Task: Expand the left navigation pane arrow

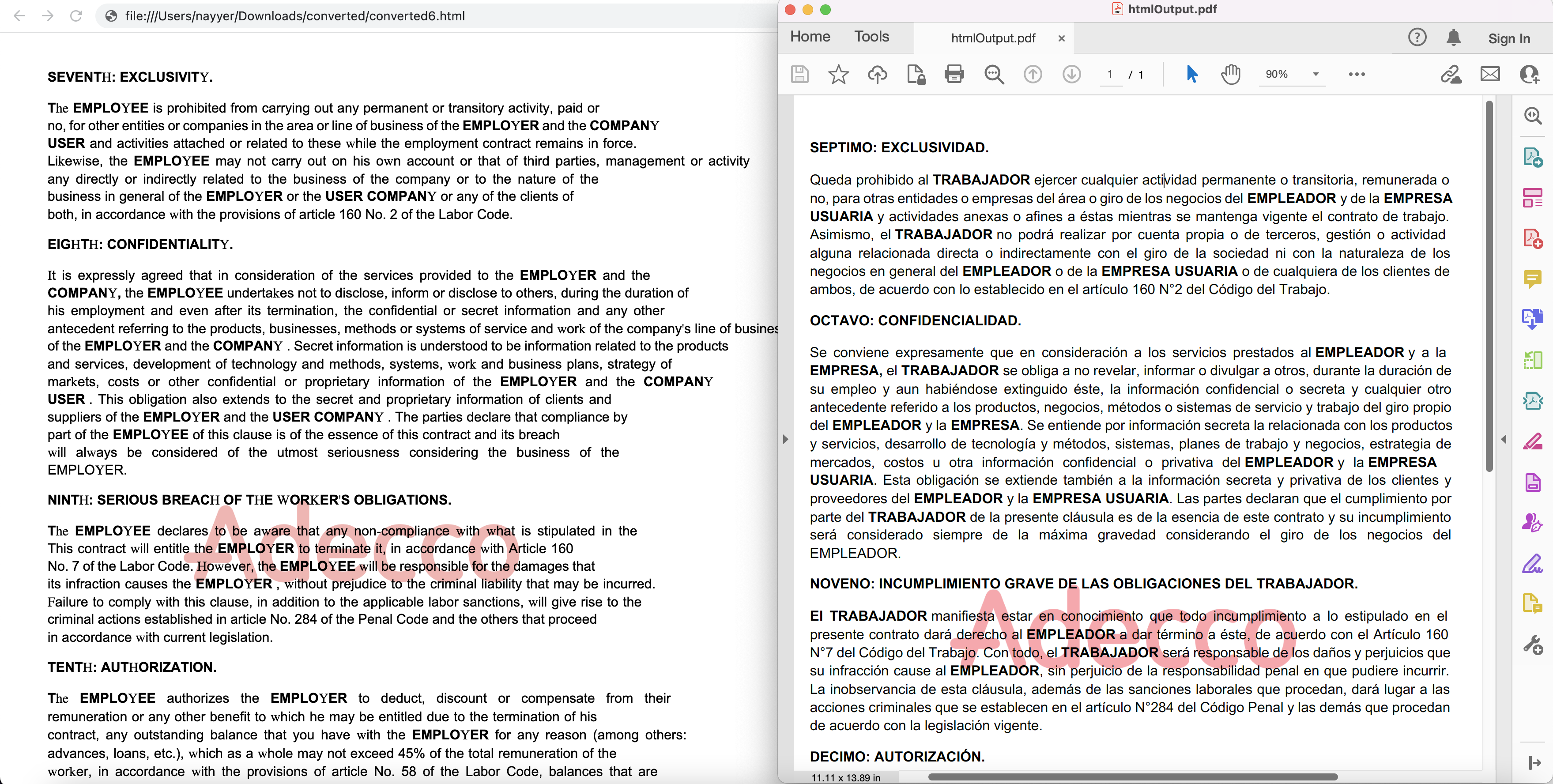Action: (785, 439)
